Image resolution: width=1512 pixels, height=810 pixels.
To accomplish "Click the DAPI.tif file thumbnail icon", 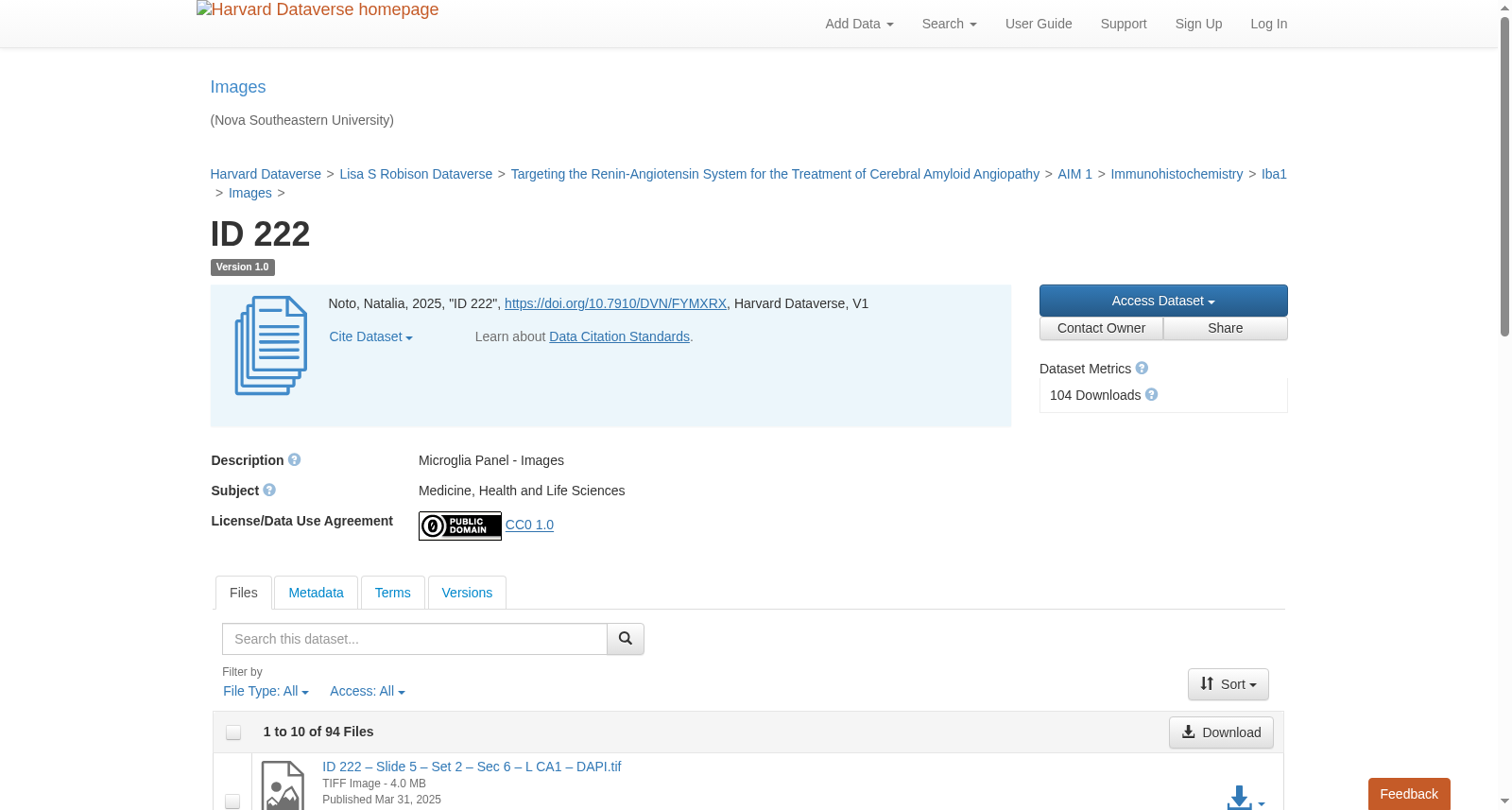I will tap(283, 785).
